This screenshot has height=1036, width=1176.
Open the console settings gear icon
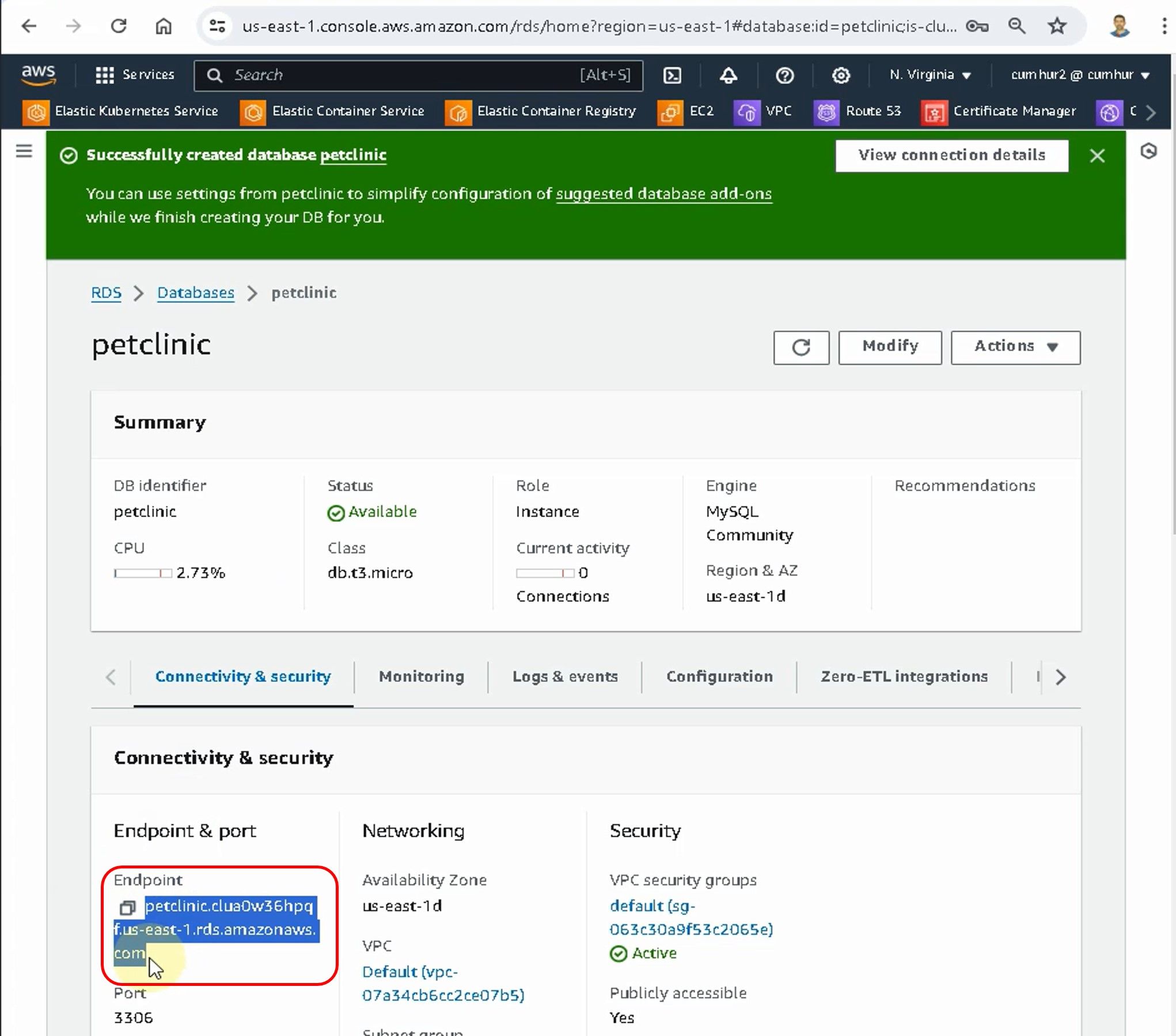point(841,75)
